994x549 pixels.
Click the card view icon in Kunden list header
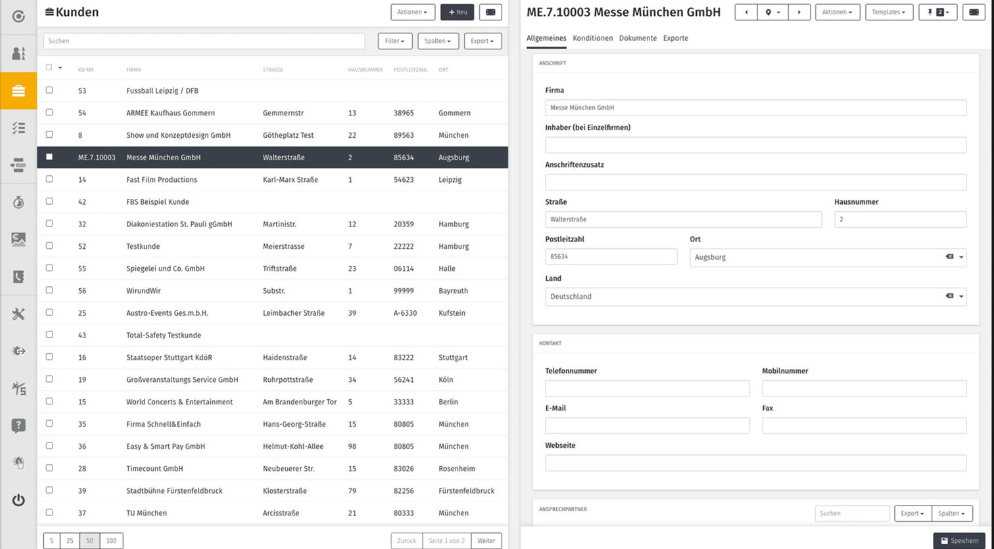[x=490, y=12]
